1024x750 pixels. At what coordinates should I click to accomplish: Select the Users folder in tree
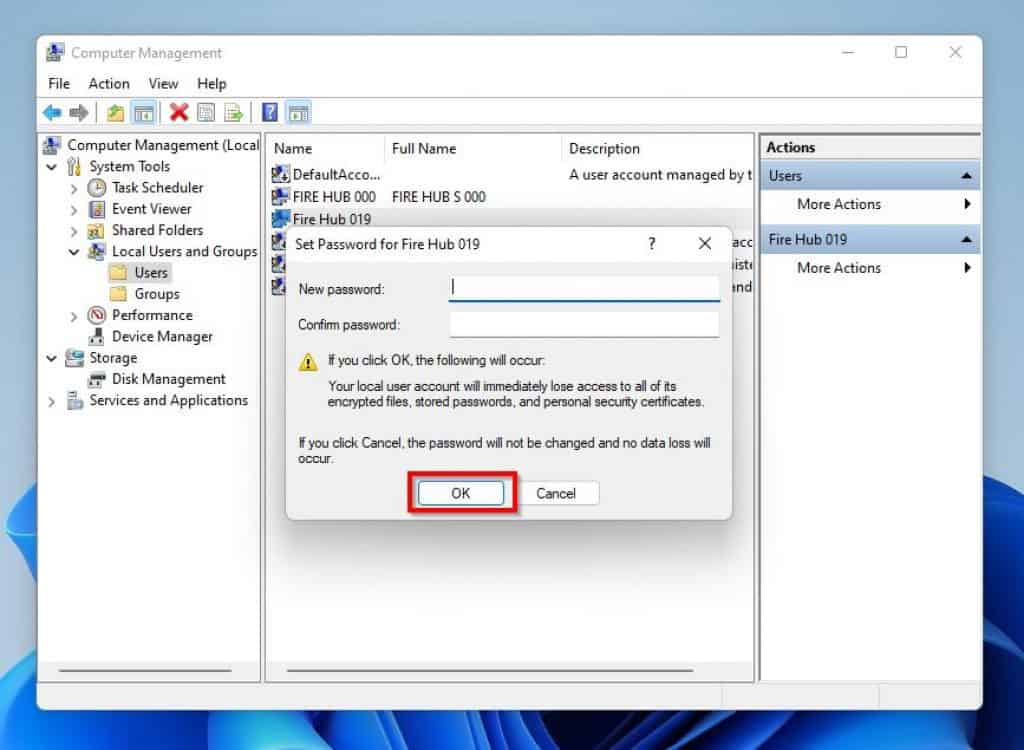click(151, 272)
